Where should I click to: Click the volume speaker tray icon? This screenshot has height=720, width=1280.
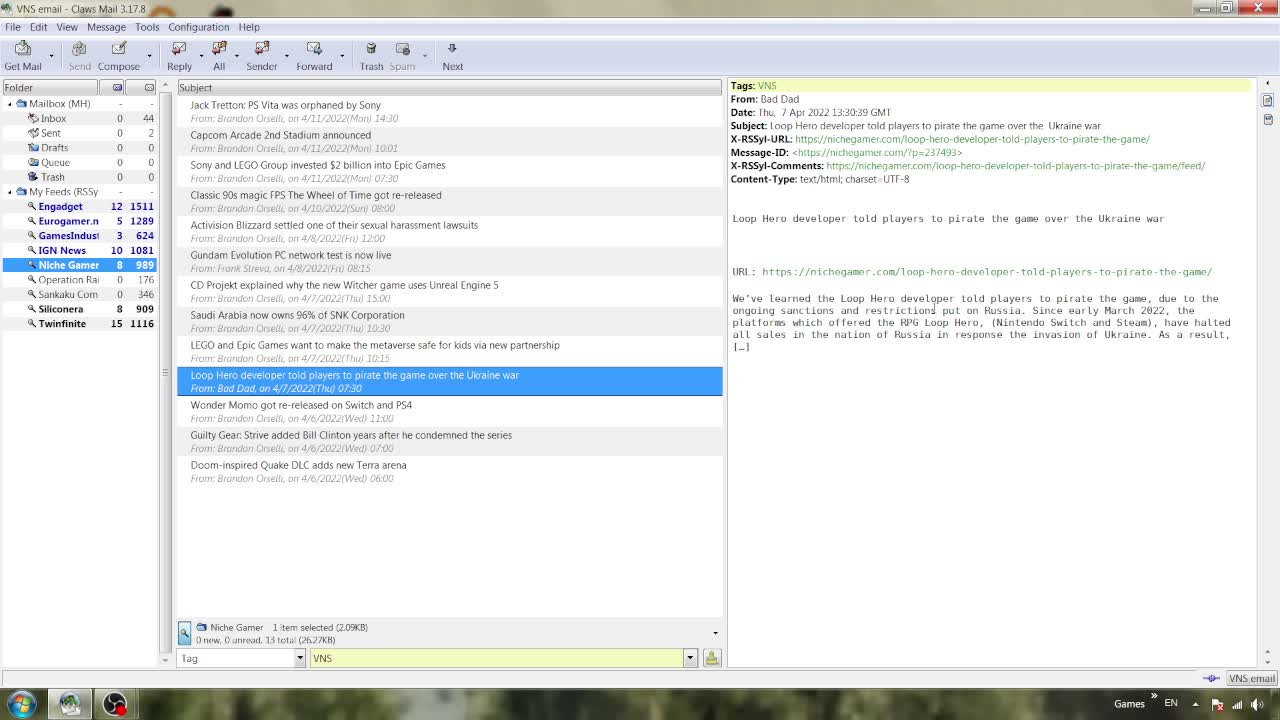1256,704
